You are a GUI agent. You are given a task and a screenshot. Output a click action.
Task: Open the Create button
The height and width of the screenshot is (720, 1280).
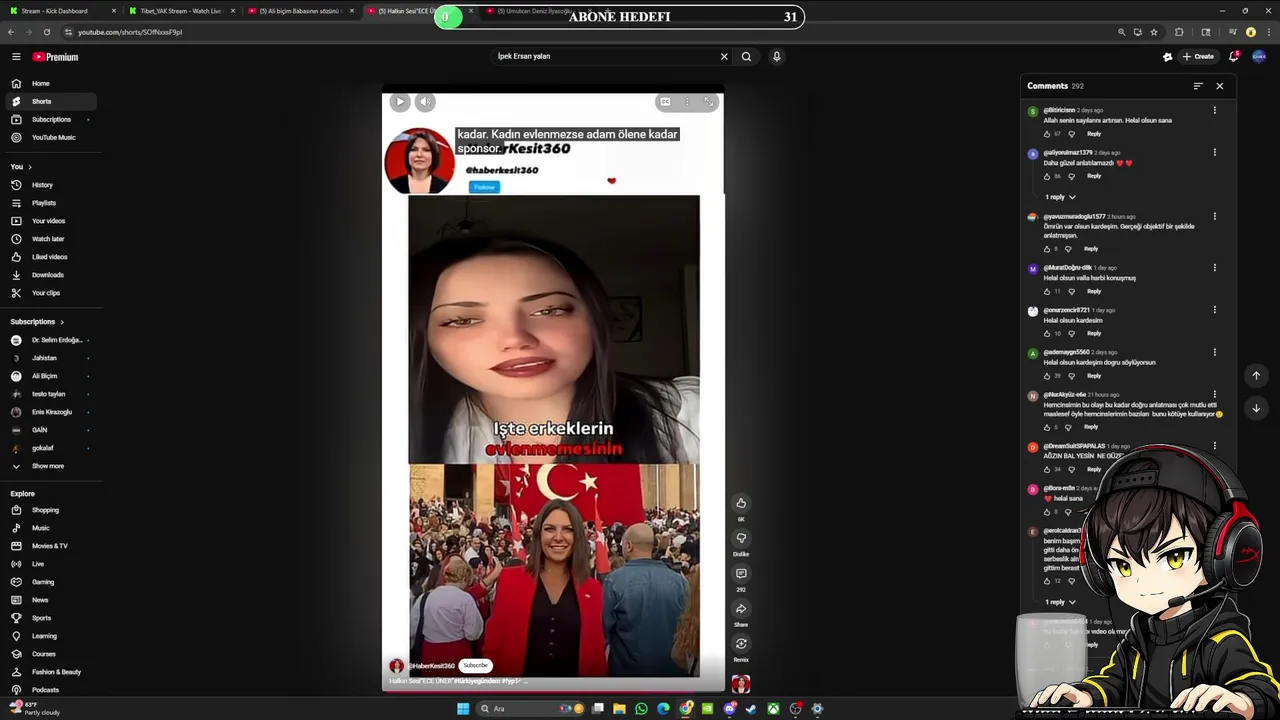coord(1198,57)
